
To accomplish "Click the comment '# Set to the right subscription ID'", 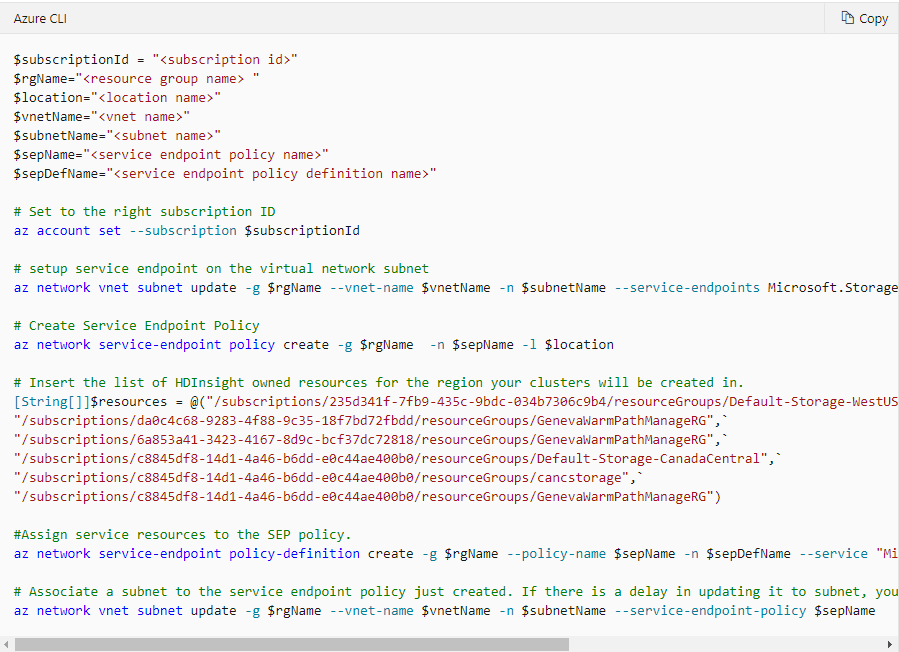I will (x=144, y=212).
